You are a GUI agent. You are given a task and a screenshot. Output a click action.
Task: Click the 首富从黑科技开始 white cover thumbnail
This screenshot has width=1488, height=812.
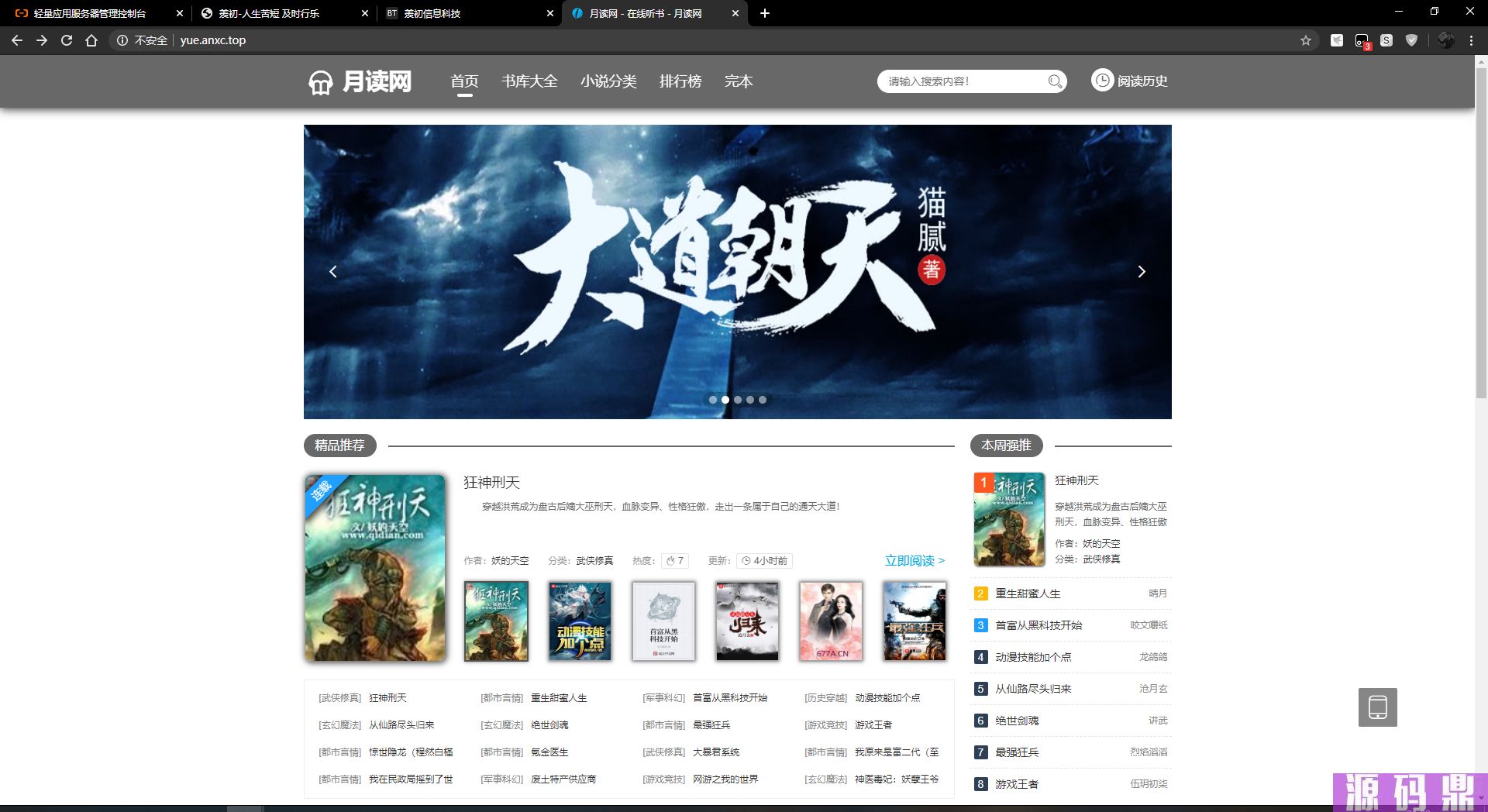(x=663, y=621)
